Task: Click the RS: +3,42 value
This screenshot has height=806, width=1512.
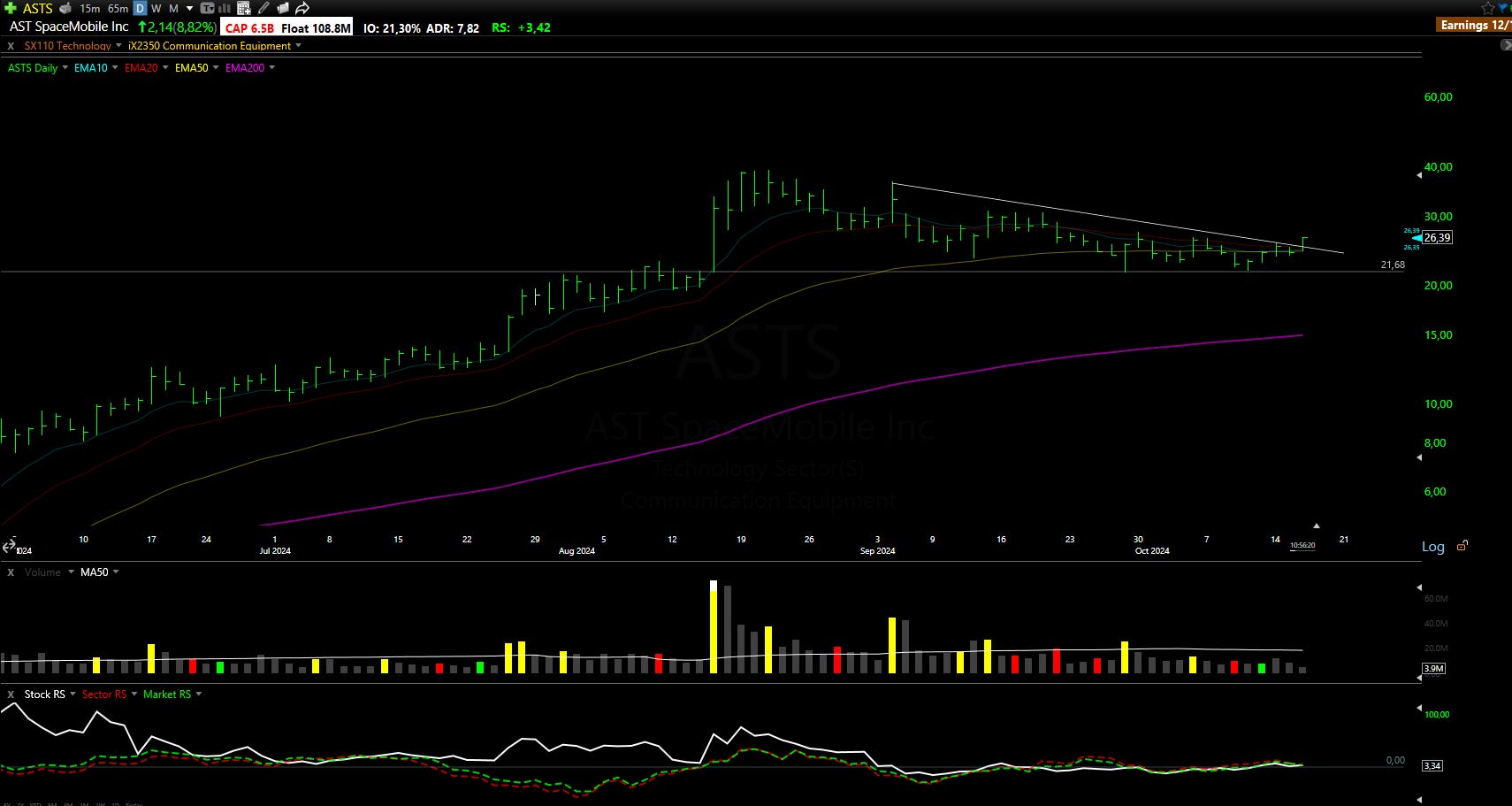Action: [521, 28]
